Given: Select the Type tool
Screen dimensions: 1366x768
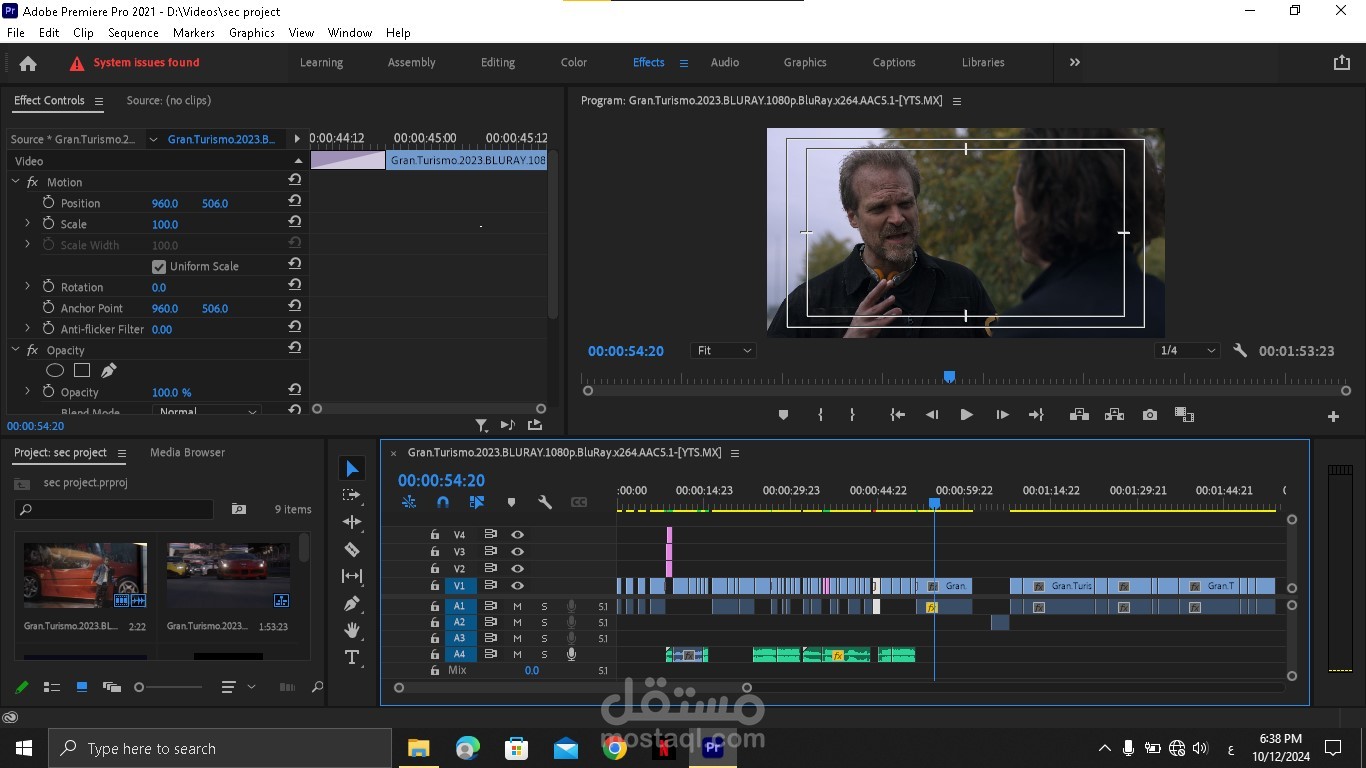Looking at the screenshot, I should coord(352,657).
